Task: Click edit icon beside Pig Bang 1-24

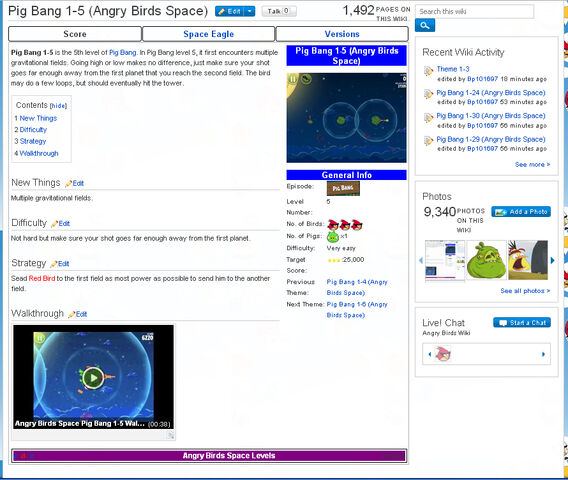Action: [x=429, y=94]
